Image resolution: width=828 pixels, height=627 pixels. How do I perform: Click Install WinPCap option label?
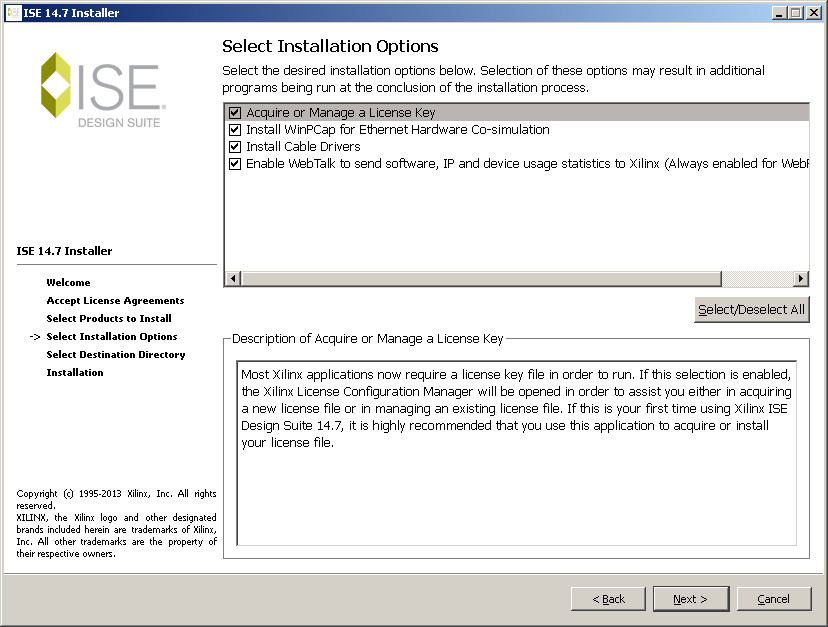[x=398, y=129]
